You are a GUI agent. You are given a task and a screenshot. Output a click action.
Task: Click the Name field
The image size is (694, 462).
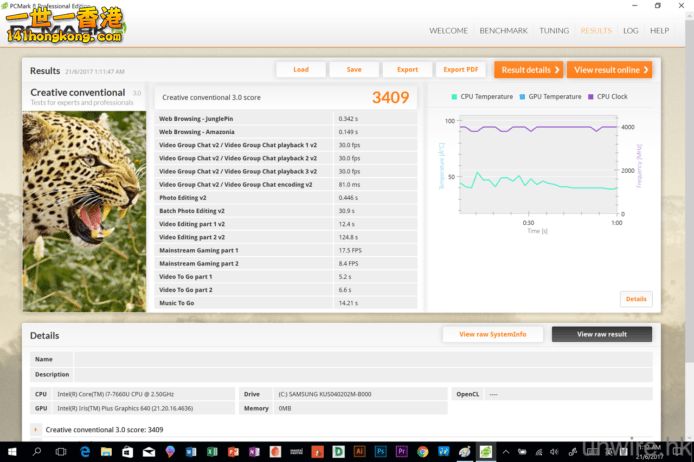[363, 359]
